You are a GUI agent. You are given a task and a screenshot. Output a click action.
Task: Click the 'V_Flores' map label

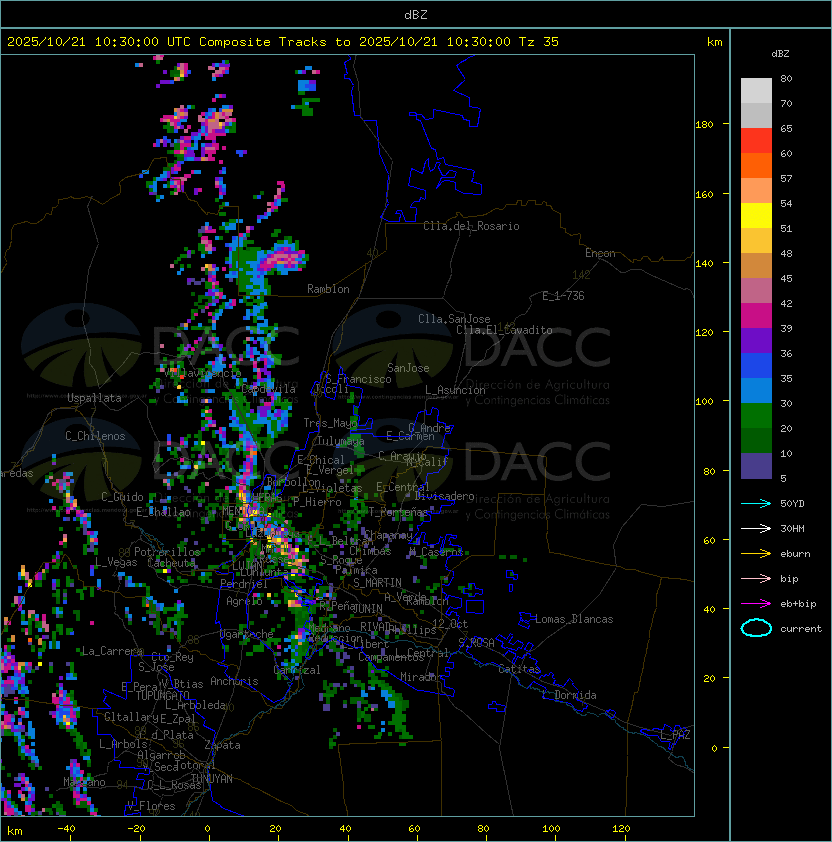click(151, 806)
